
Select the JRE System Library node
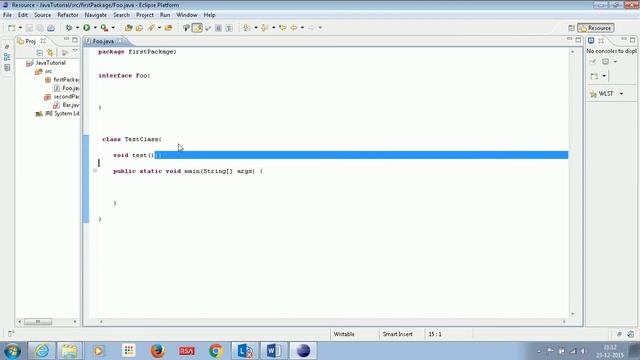pyautogui.click(x=58, y=114)
